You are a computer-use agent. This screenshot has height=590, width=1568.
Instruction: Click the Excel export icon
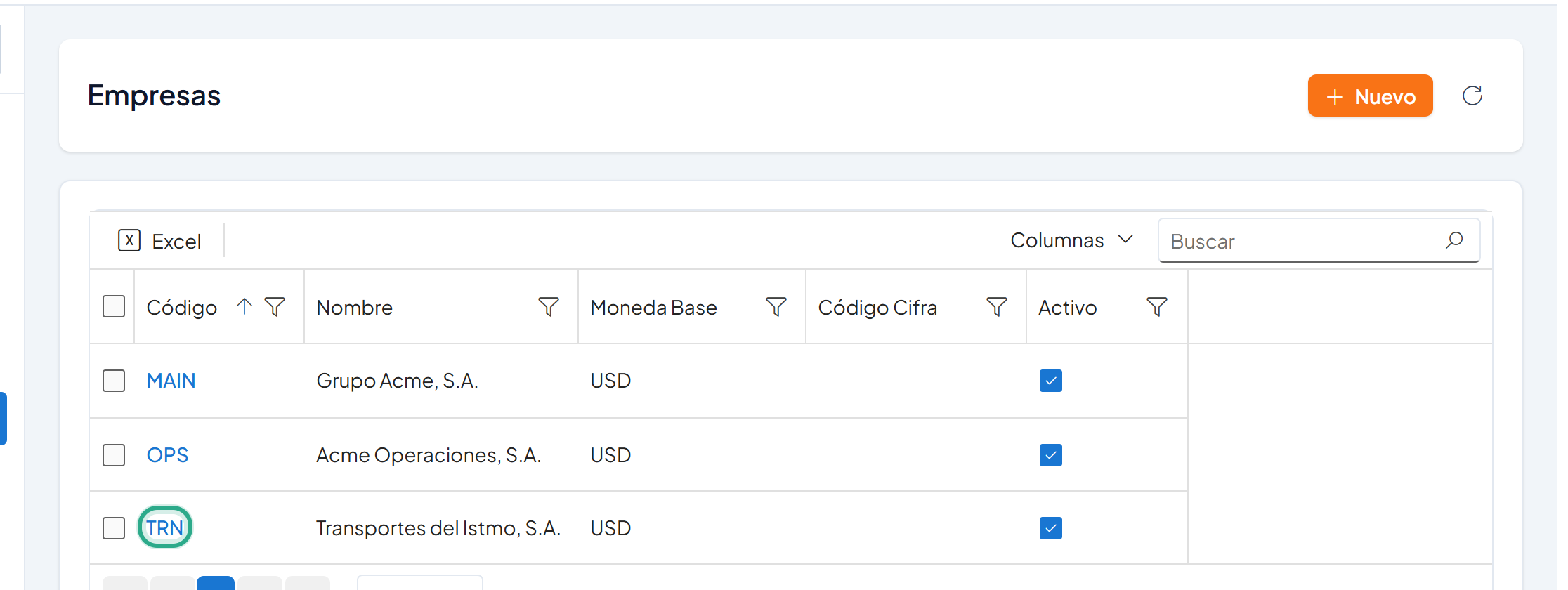click(129, 240)
